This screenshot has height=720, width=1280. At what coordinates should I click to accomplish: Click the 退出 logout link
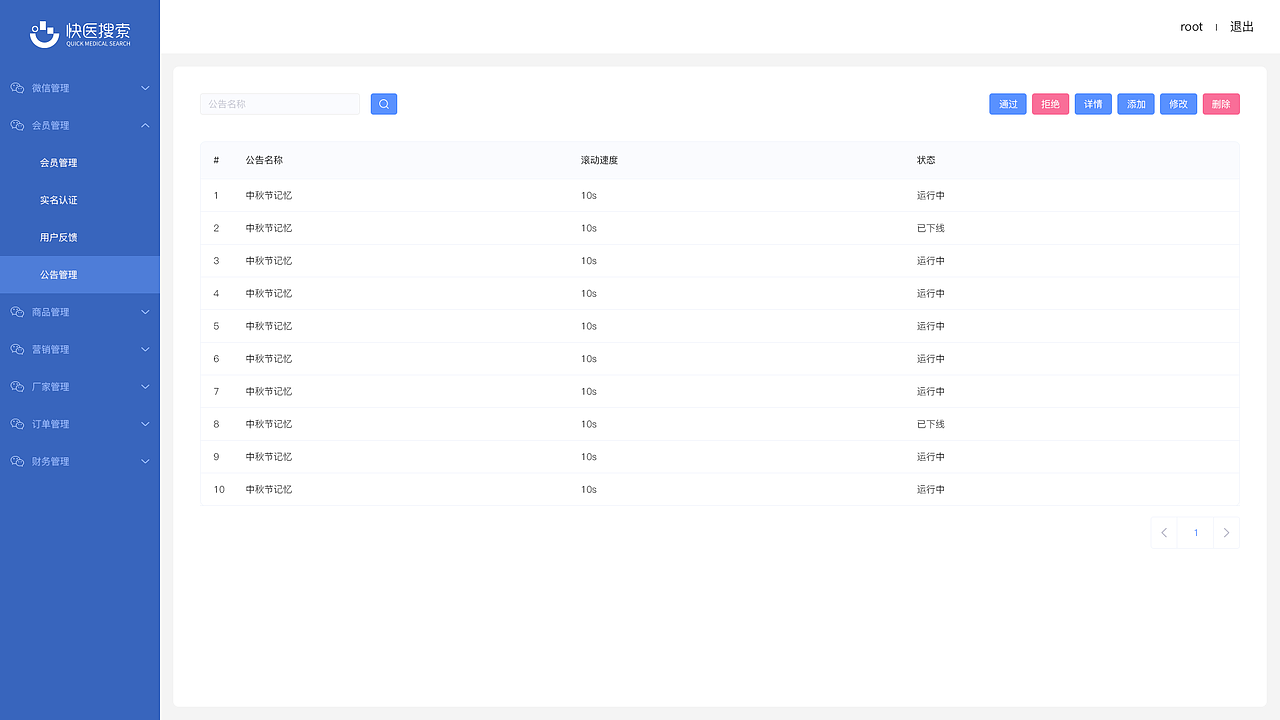pyautogui.click(x=1242, y=27)
